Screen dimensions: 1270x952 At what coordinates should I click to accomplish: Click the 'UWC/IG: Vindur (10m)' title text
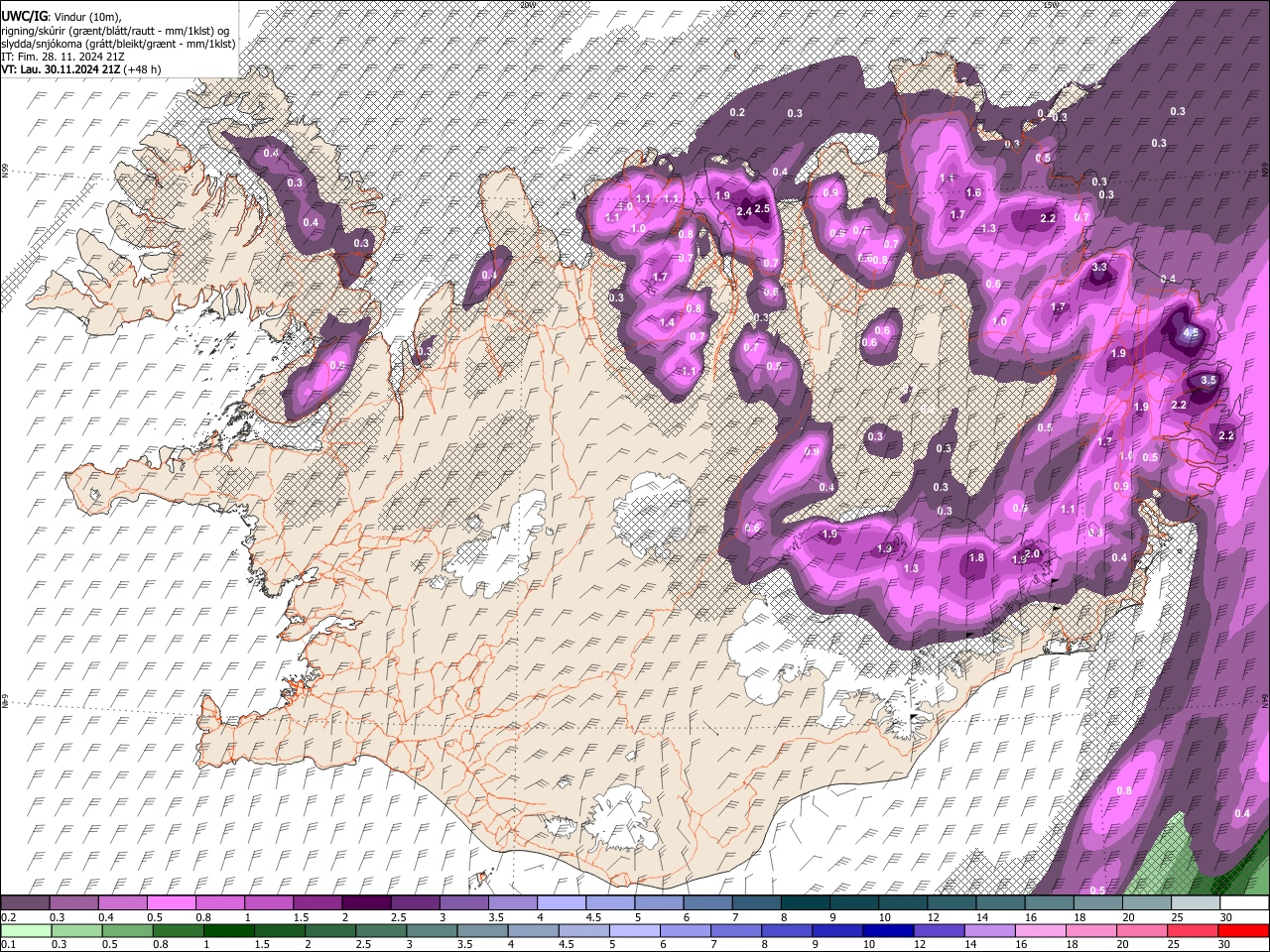pos(61,17)
